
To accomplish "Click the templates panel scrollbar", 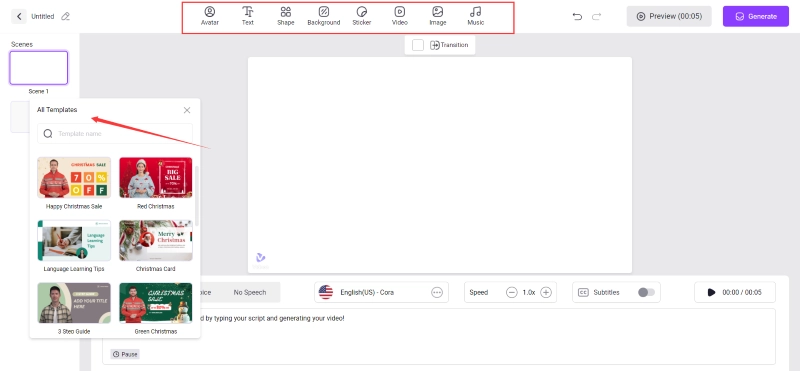I will (197, 196).
